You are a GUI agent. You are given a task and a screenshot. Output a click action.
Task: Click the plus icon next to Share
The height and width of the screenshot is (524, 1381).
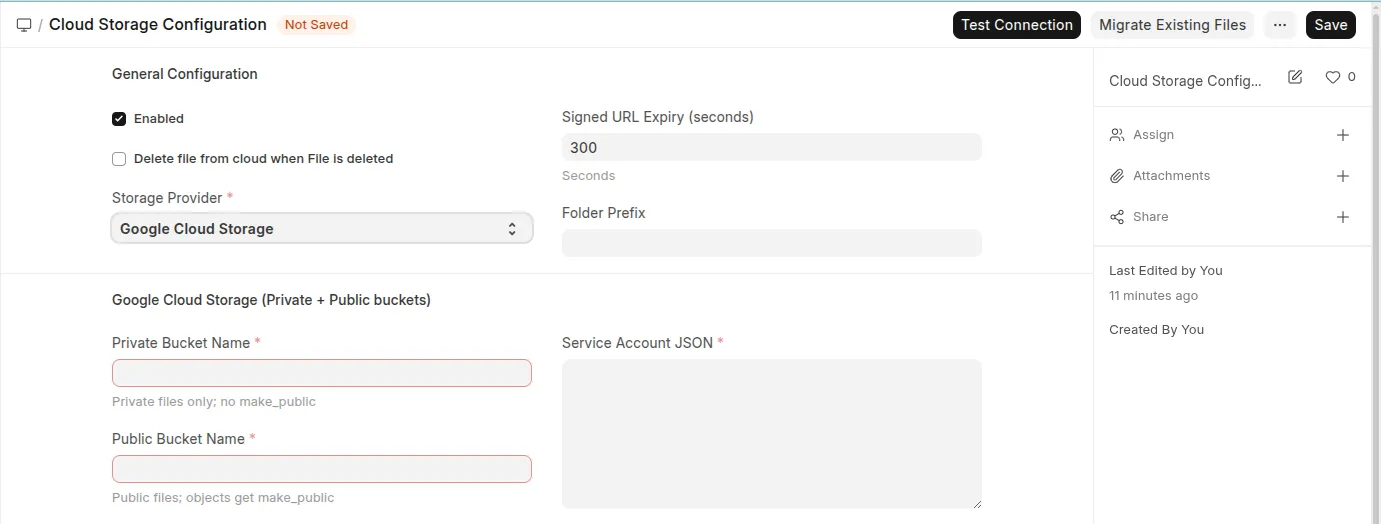pyautogui.click(x=1343, y=217)
